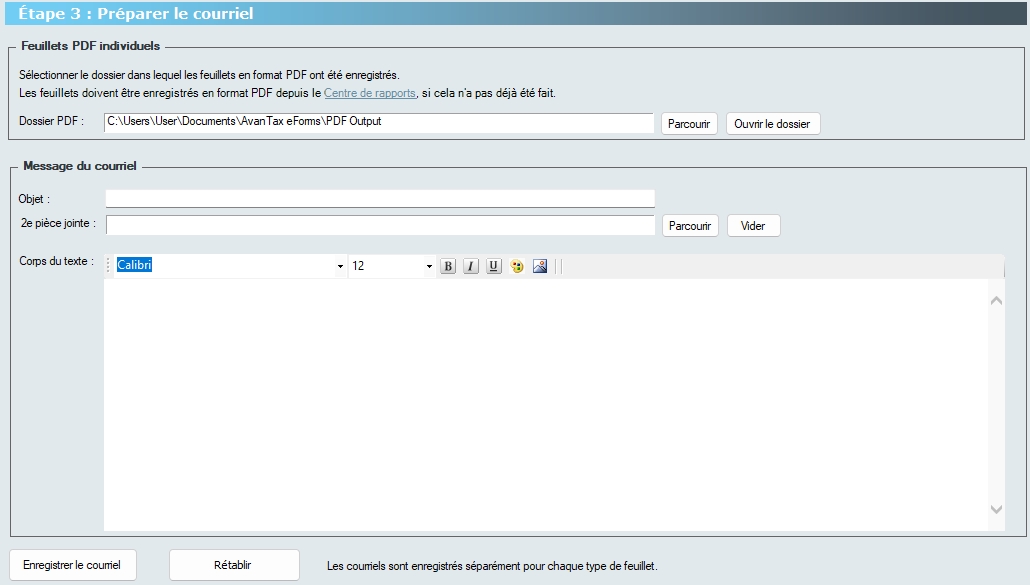Open the Centre de rapports link
This screenshot has height=585, width=1030.
(x=369, y=93)
